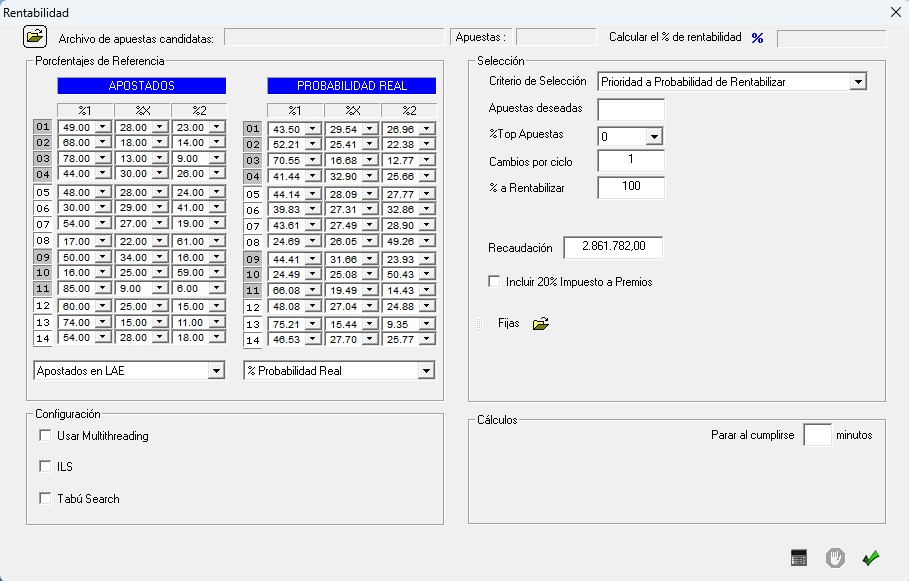The image size is (909, 581).
Task: Open %Top Apuestas dropdown
Action: (654, 136)
